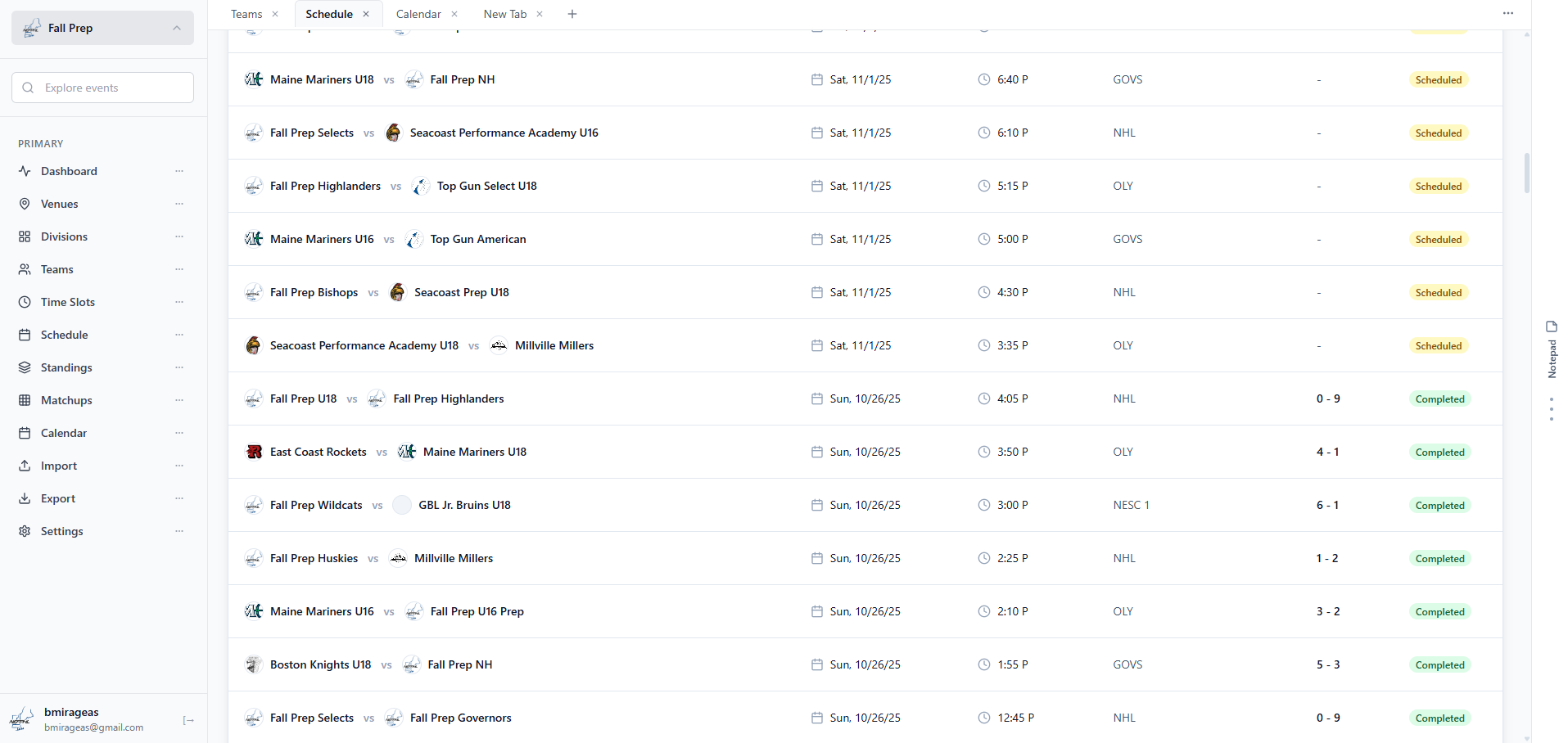The height and width of the screenshot is (743, 1568).
Task: Open the Notepad side panel
Action: 1552,350
